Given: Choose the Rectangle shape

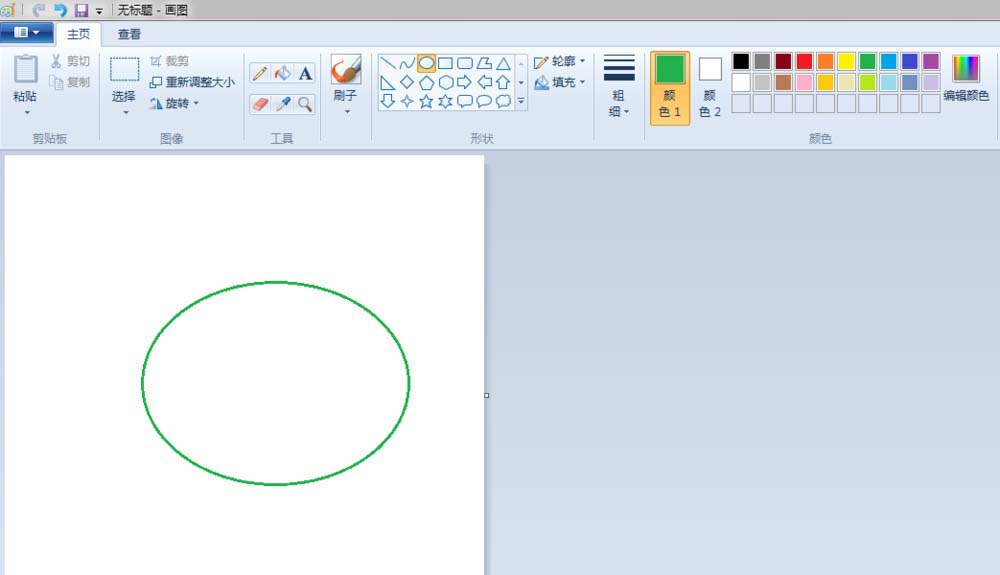Looking at the screenshot, I should pyautogui.click(x=445, y=63).
